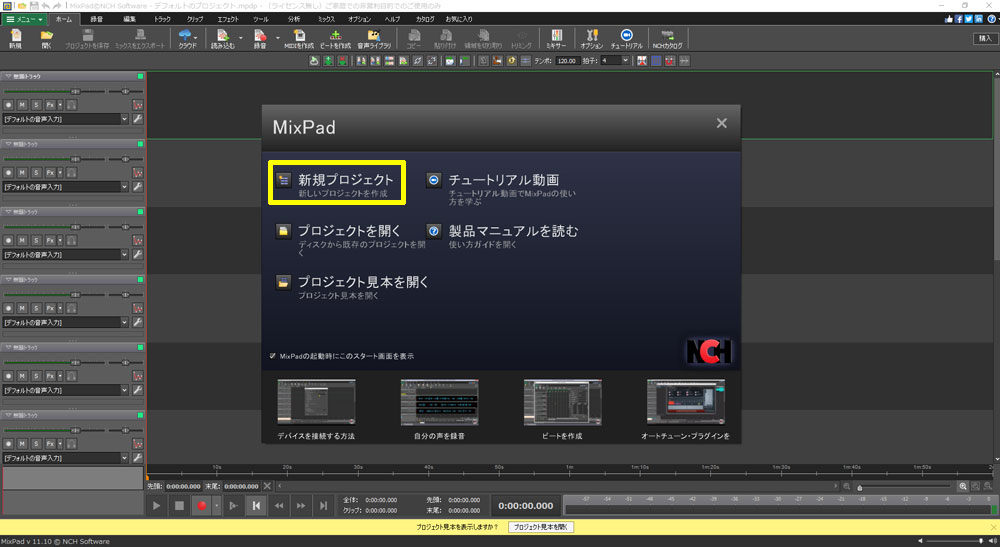Screen dimensions: 1000x547
Task: Click the 開く (Open) folder toolbar icon
Action: [47, 38]
